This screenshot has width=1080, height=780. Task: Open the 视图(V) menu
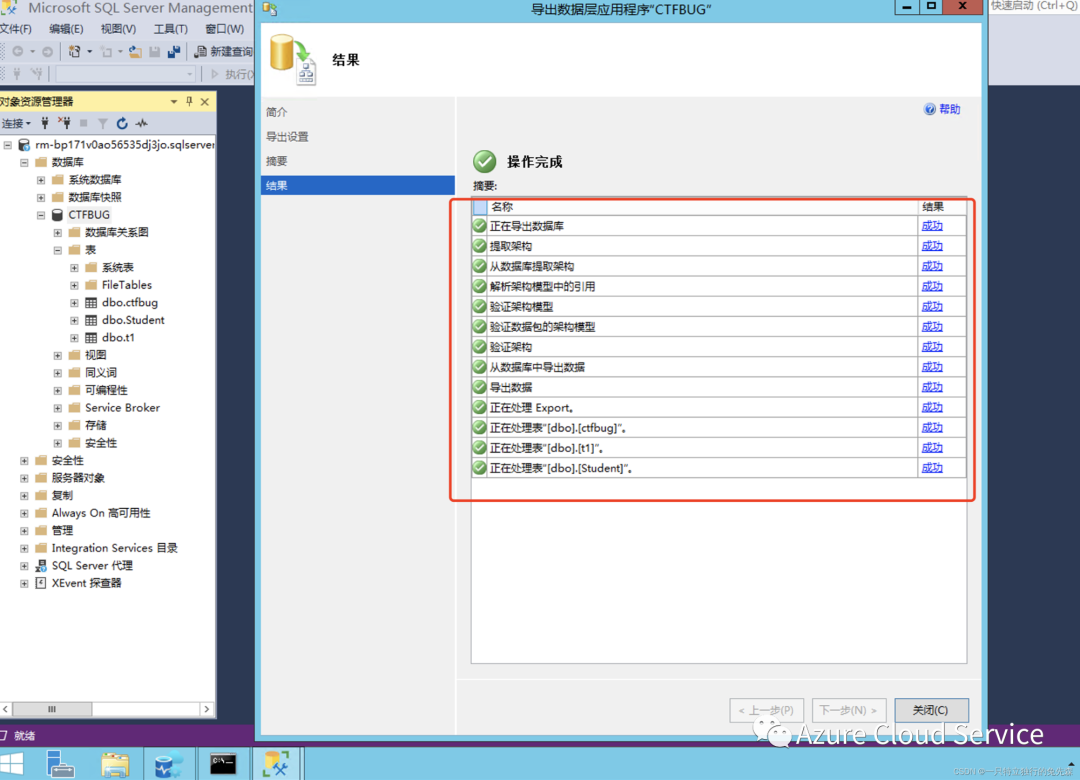tap(118, 29)
